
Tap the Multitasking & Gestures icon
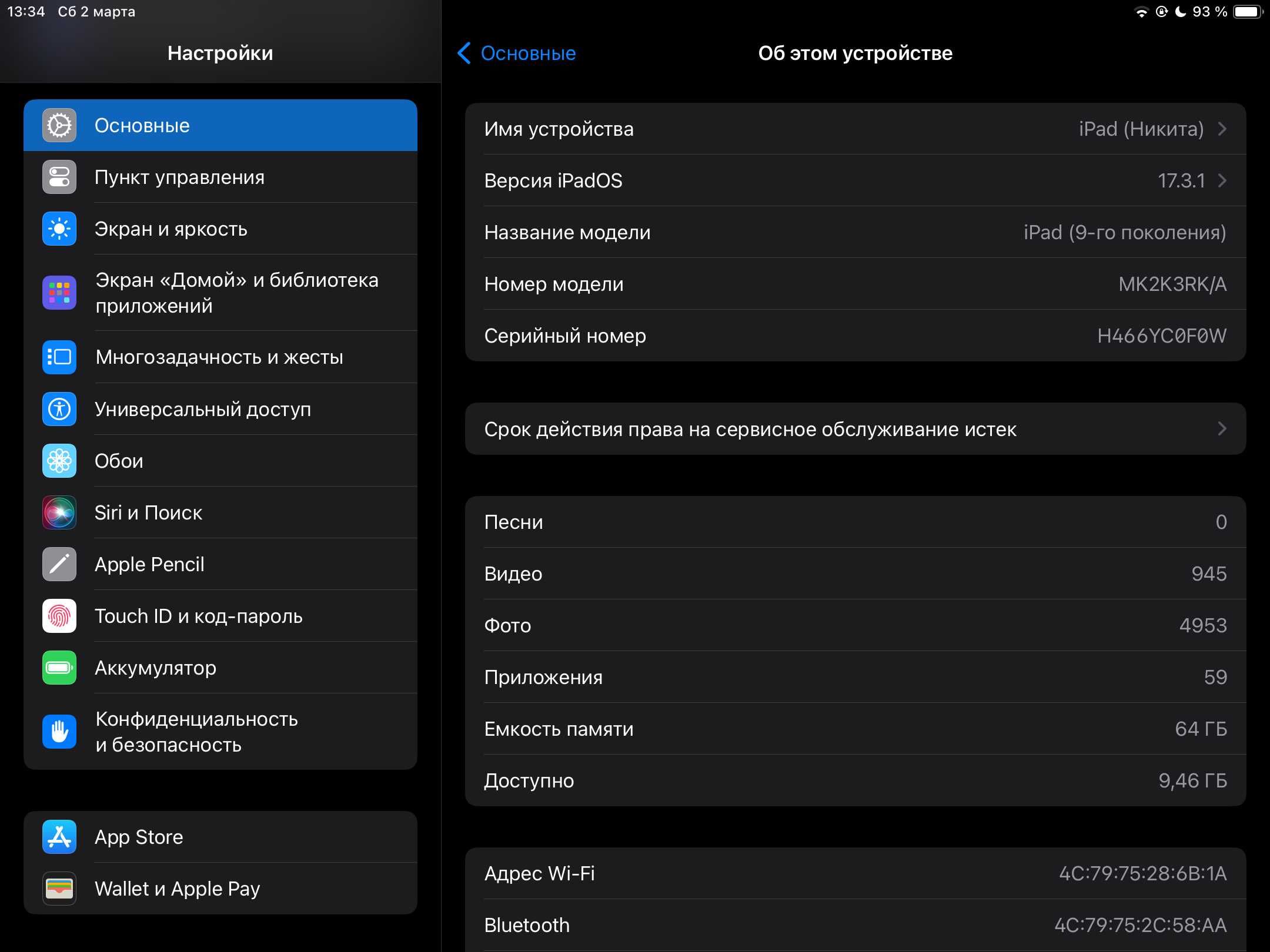tap(59, 357)
